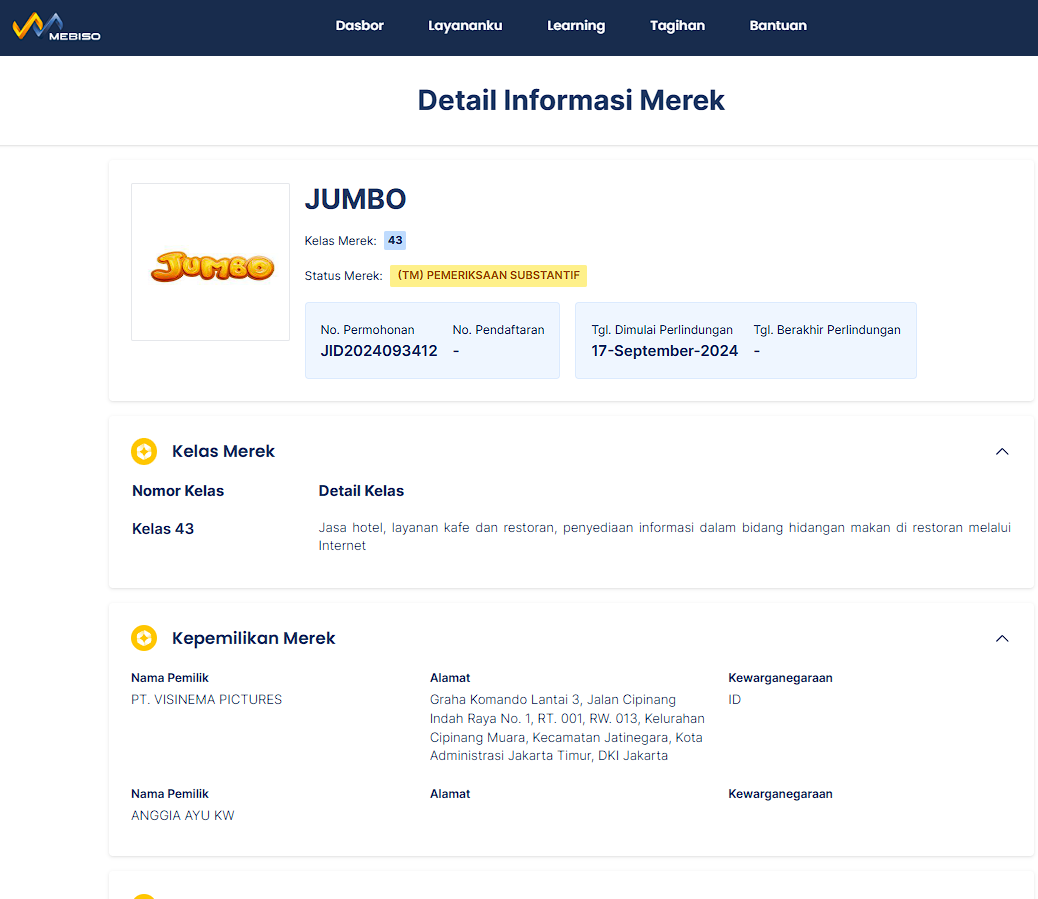Click the No. Permohonan label
Screen dimensions: 1038x899
point(367,330)
